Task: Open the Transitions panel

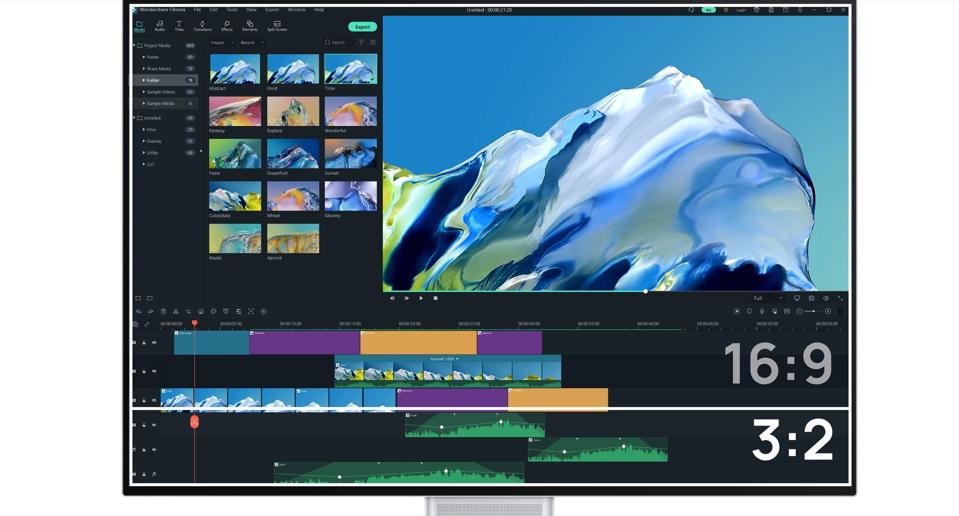Action: (x=202, y=26)
